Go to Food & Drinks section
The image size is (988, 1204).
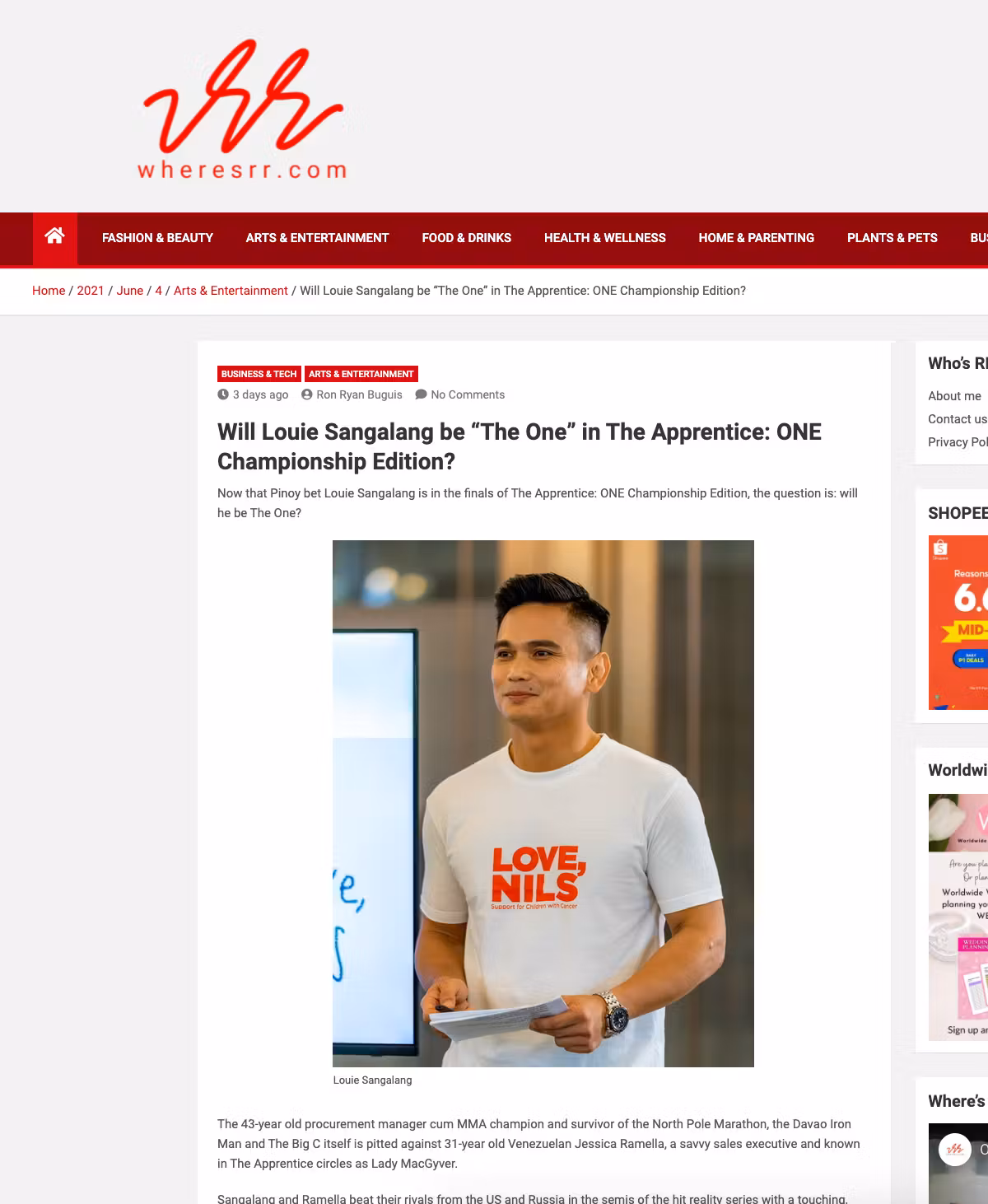click(x=467, y=238)
